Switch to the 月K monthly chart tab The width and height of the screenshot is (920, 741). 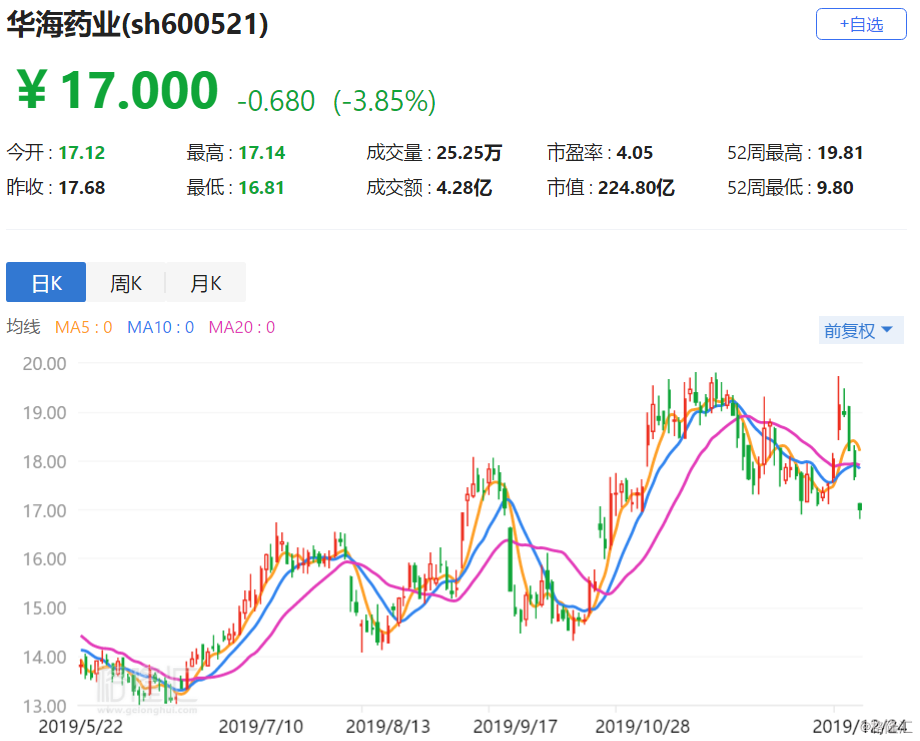pos(206,282)
